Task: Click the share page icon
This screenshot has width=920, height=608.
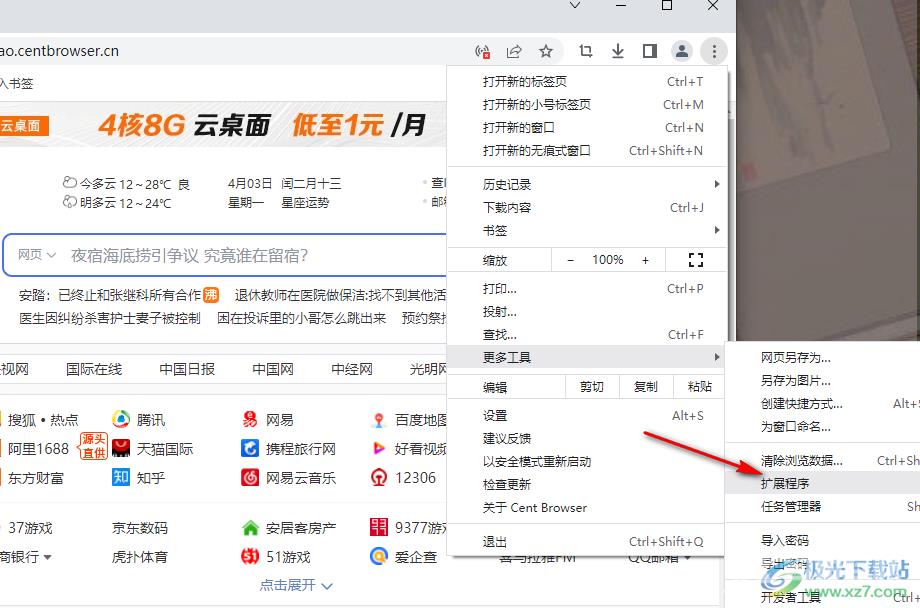Action: [x=514, y=51]
